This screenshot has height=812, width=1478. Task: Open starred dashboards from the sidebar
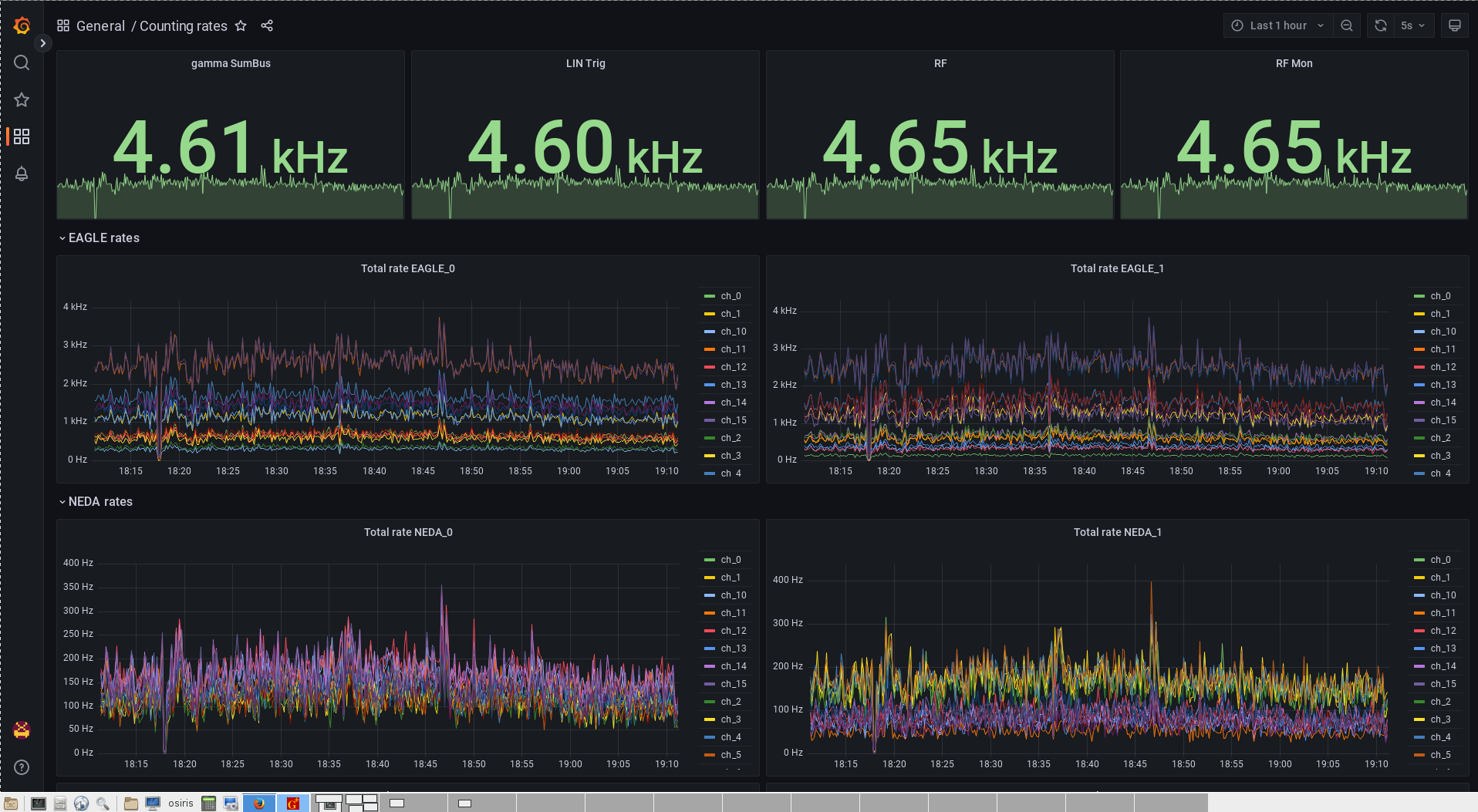[22, 99]
